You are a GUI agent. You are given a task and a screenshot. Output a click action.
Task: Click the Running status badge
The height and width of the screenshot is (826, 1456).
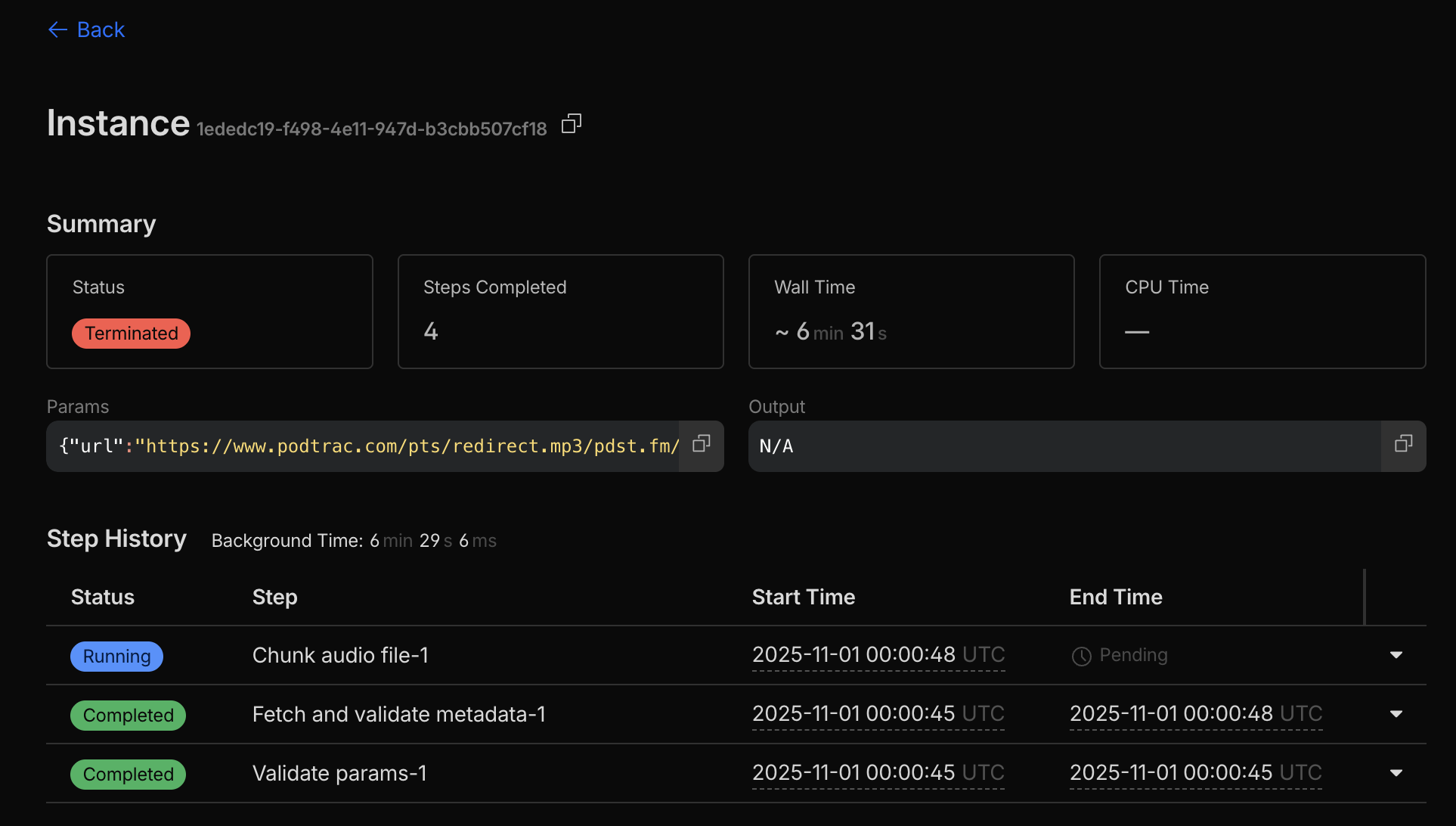click(116, 656)
